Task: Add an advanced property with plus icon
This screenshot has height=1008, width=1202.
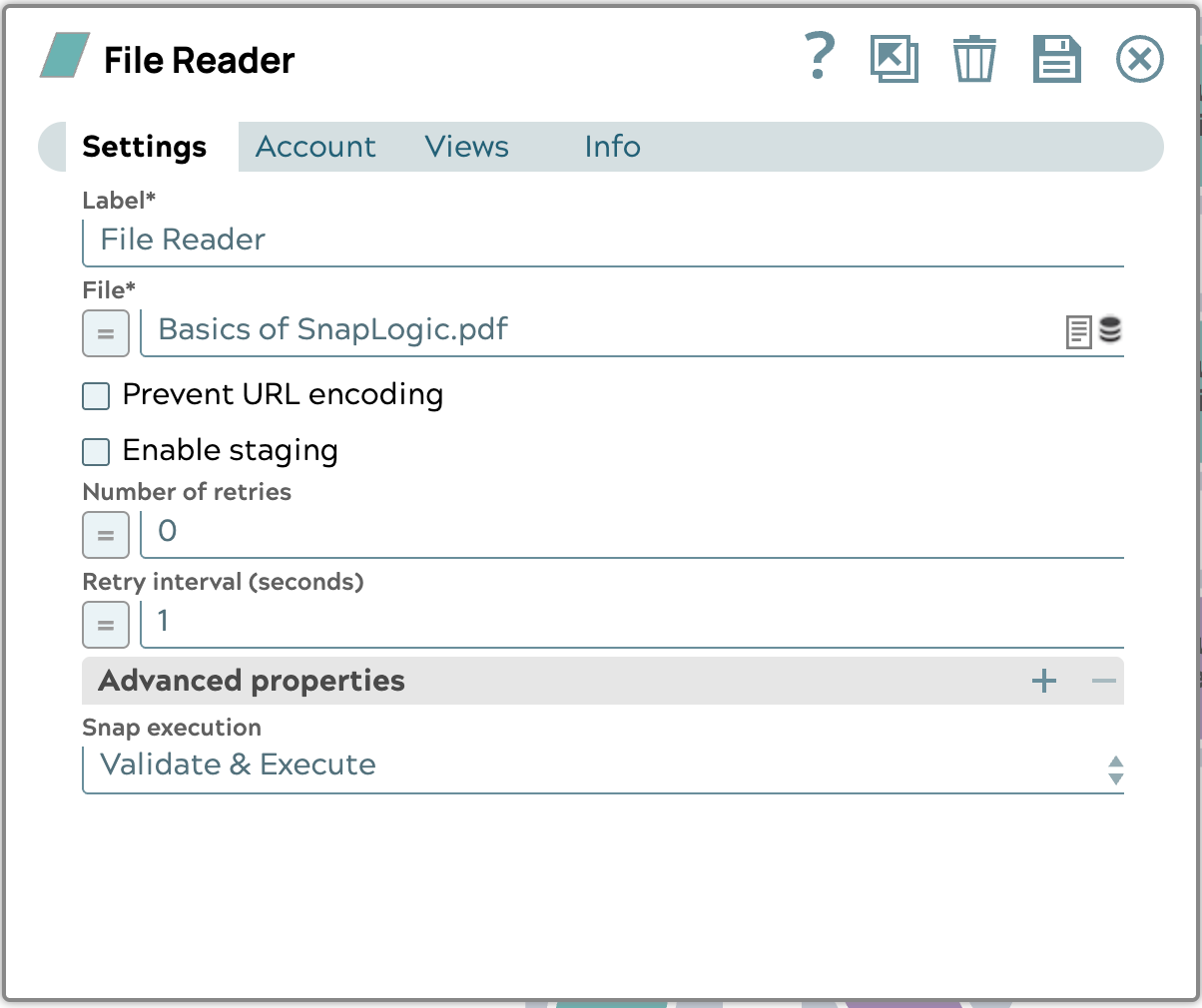Action: click(x=1044, y=682)
